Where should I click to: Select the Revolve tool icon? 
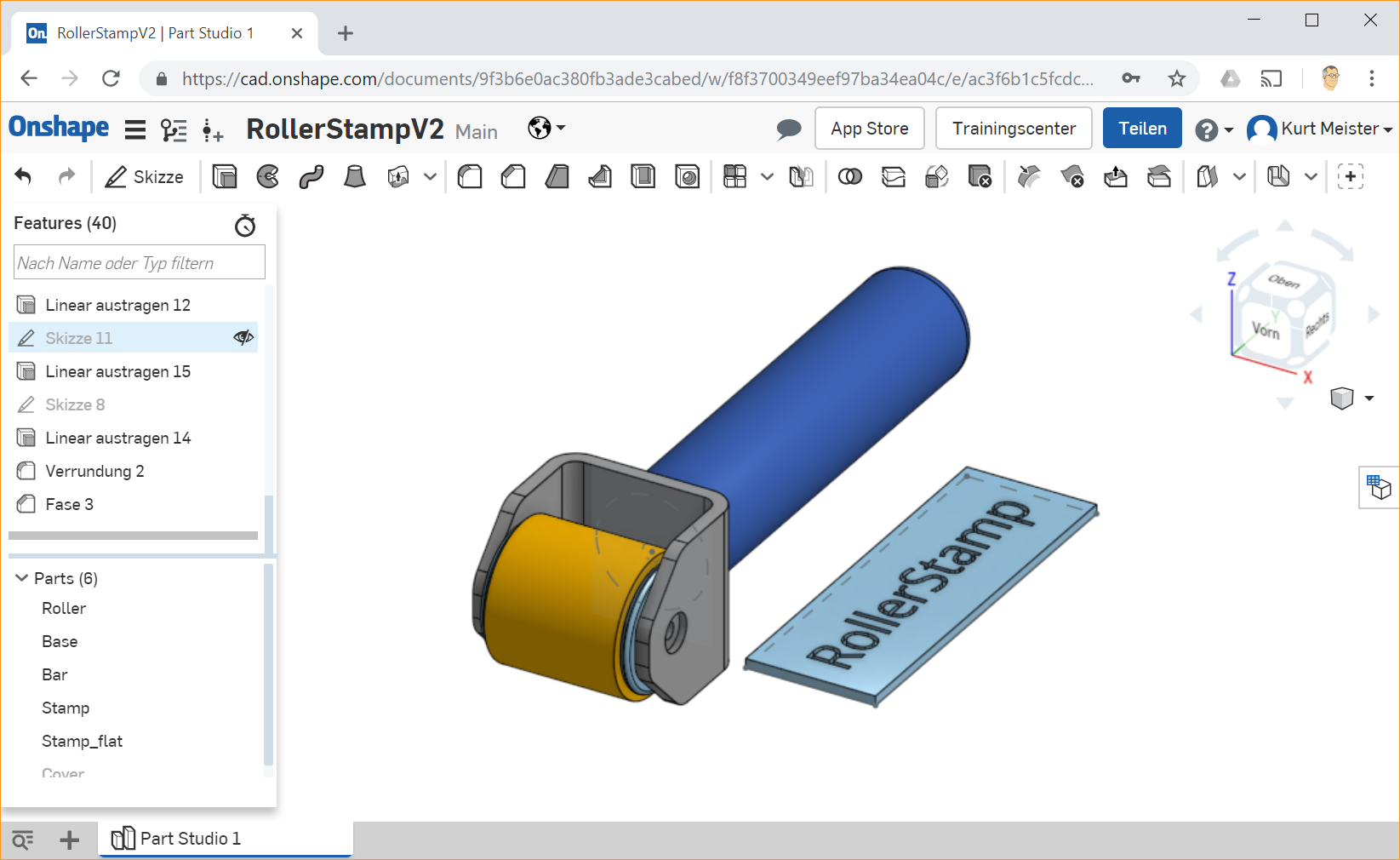[x=268, y=176]
